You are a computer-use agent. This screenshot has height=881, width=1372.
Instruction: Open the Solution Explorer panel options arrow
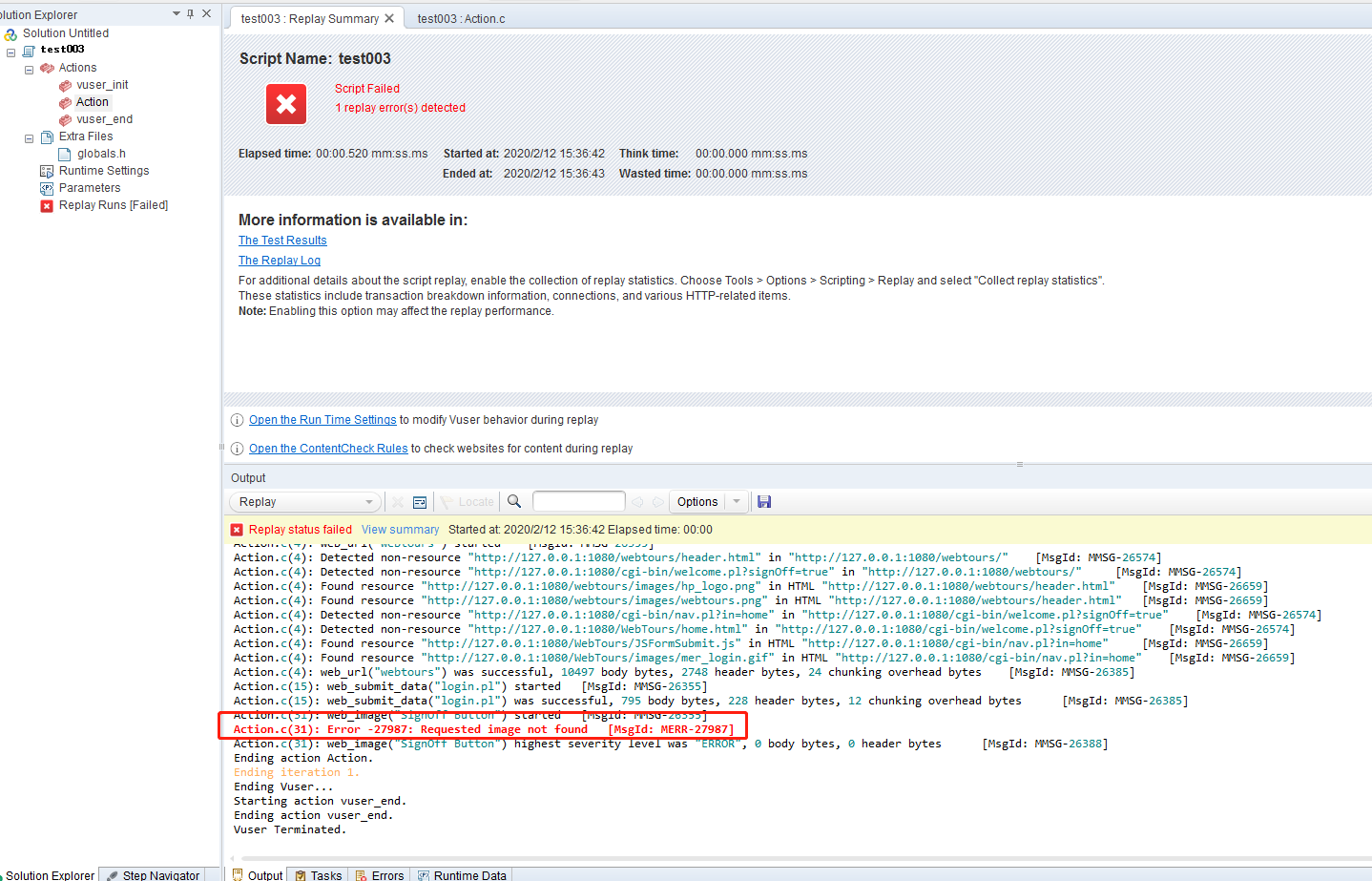177,13
